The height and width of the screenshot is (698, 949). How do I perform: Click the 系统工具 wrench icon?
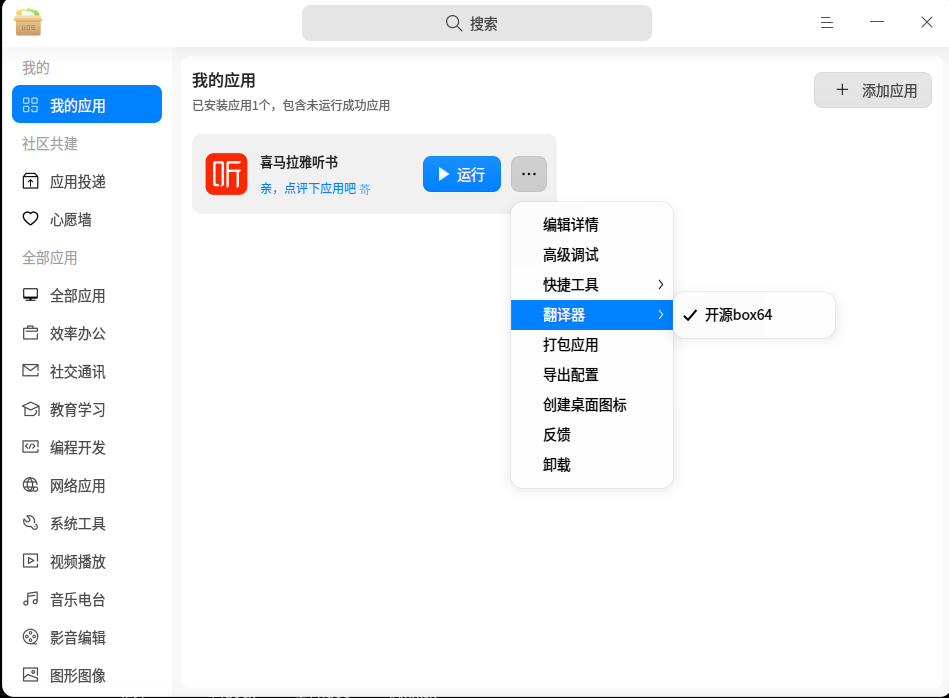tap(30, 522)
